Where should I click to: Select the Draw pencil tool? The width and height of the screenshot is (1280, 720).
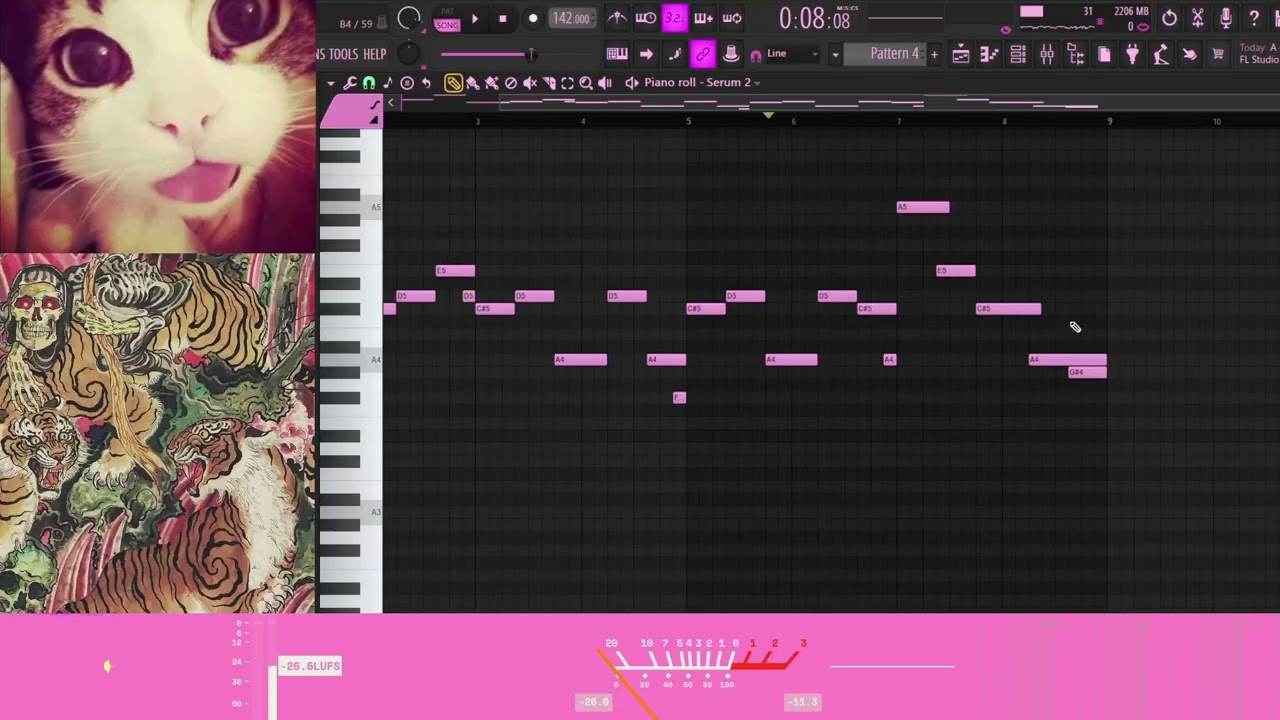coord(453,83)
